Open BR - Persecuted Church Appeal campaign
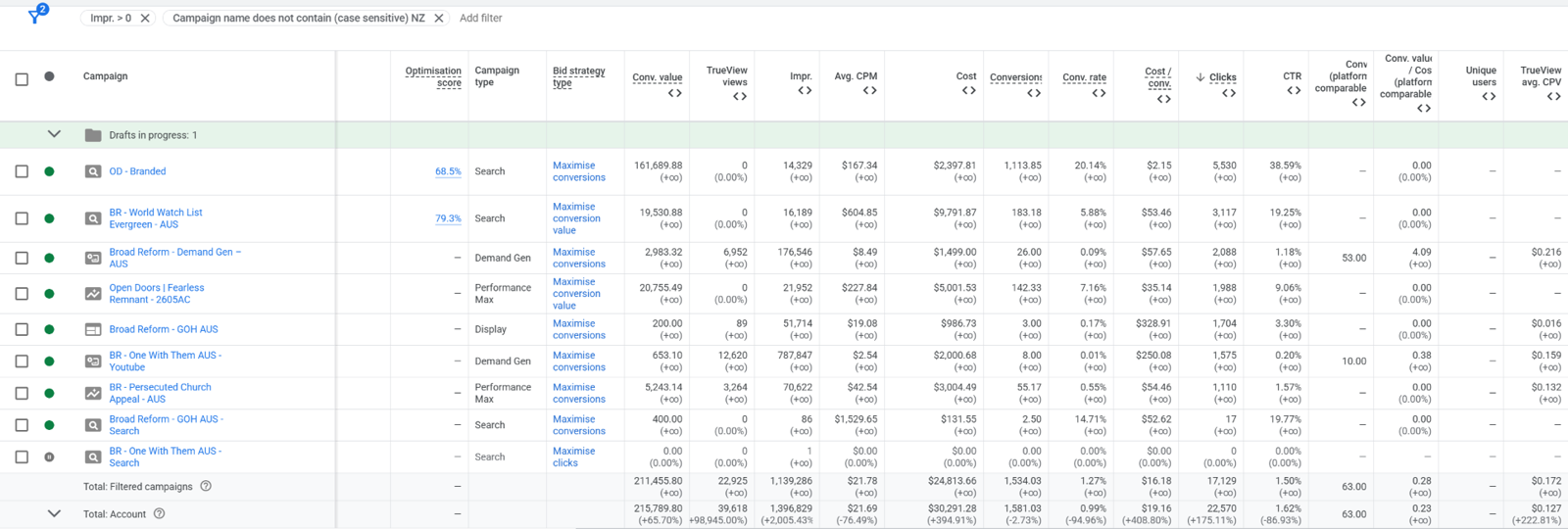Screen dimensions: 1568x529 click(x=160, y=393)
